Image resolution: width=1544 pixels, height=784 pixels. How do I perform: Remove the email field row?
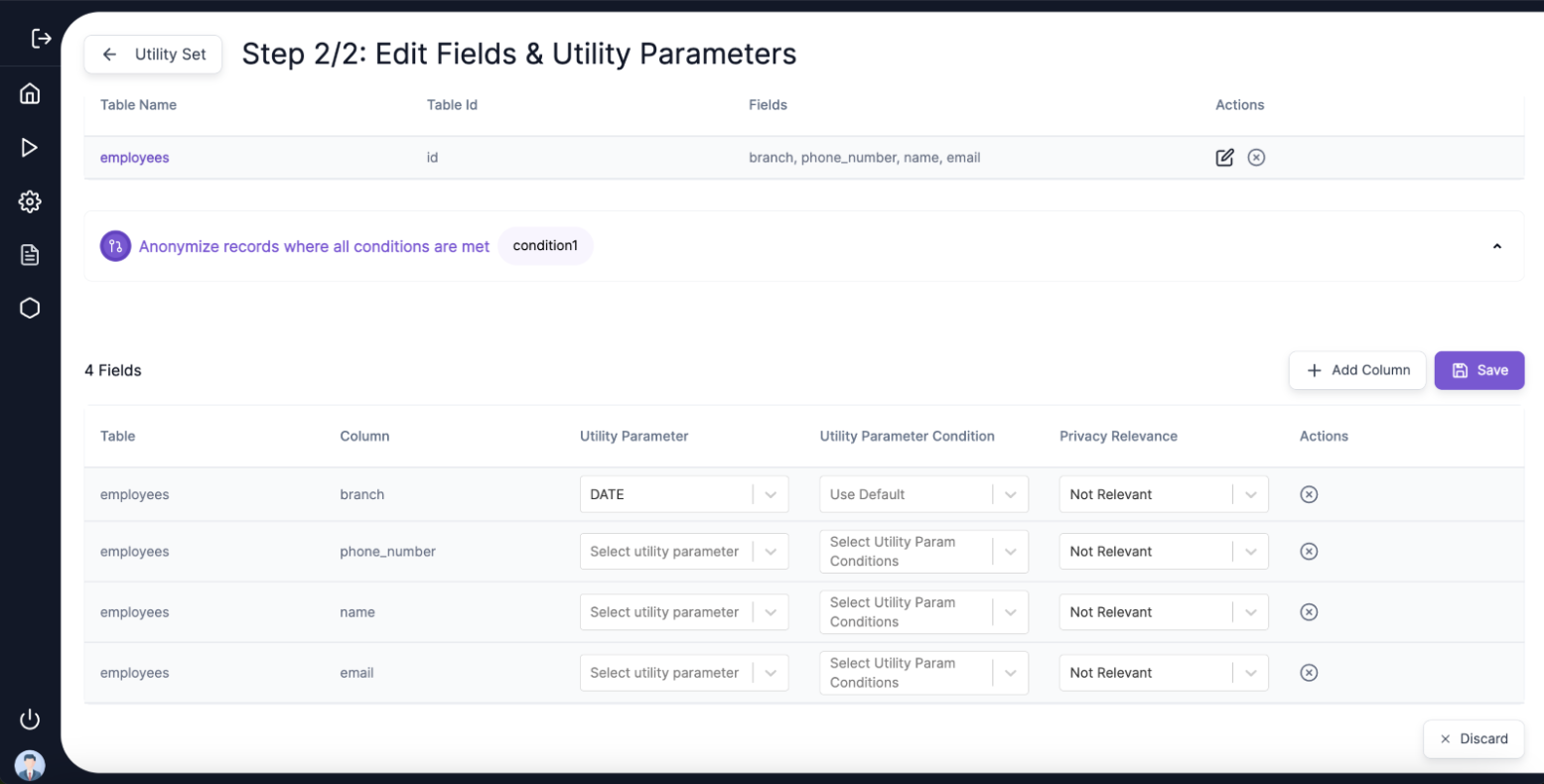[1309, 673]
